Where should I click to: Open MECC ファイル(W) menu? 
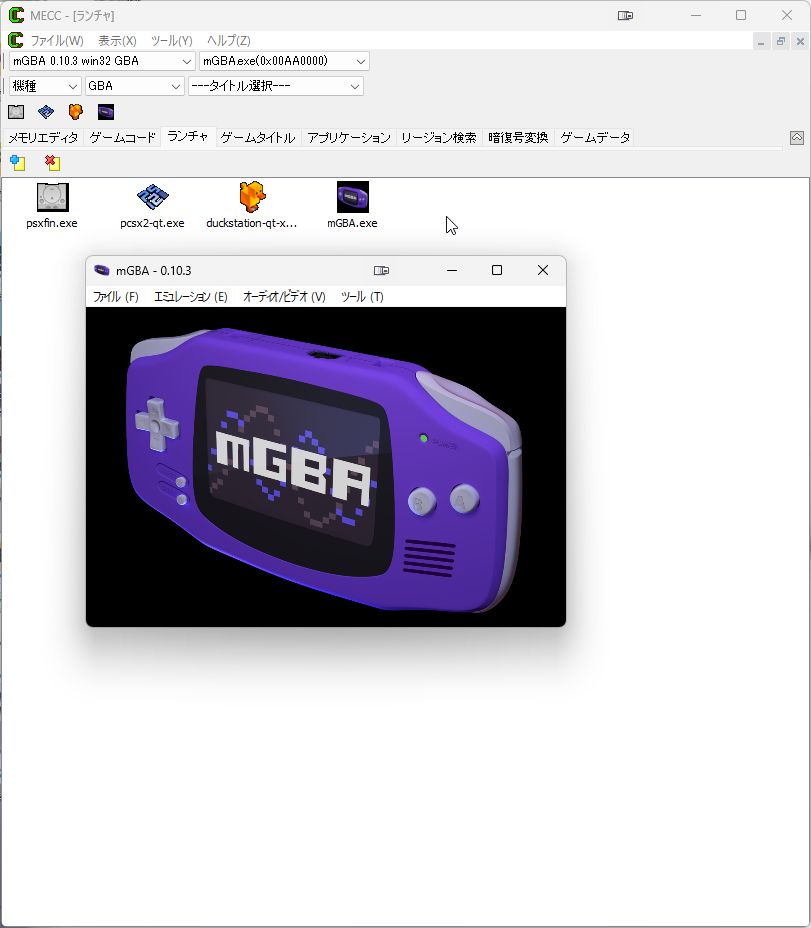pyautogui.click(x=57, y=41)
